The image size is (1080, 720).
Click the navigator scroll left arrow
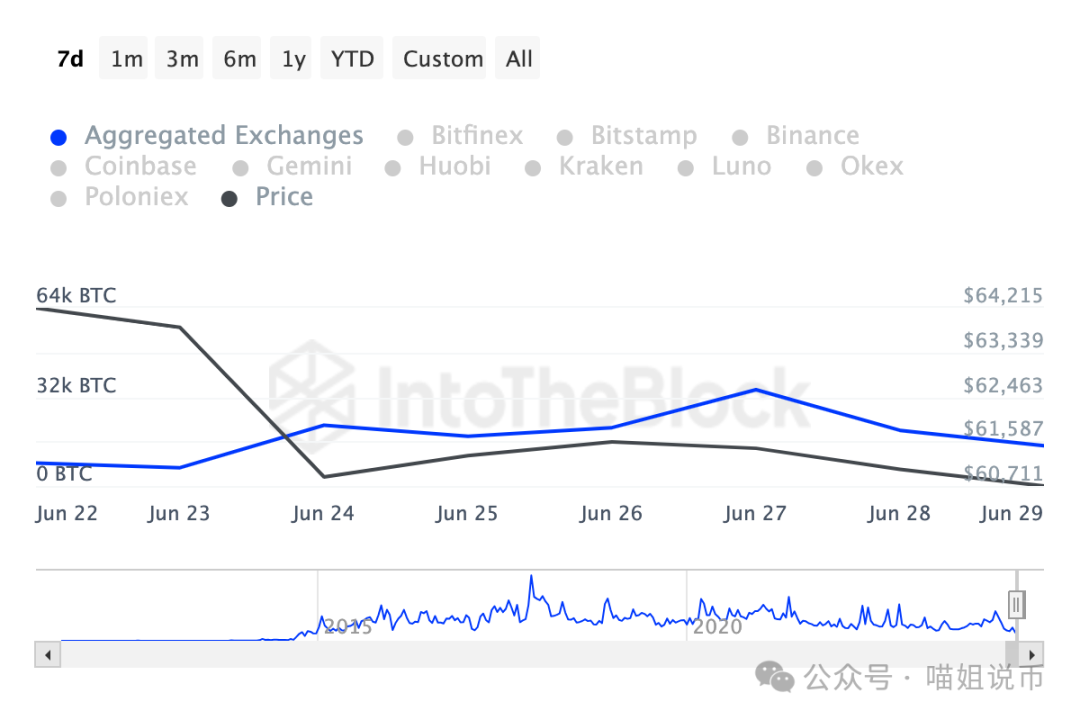tap(47, 655)
